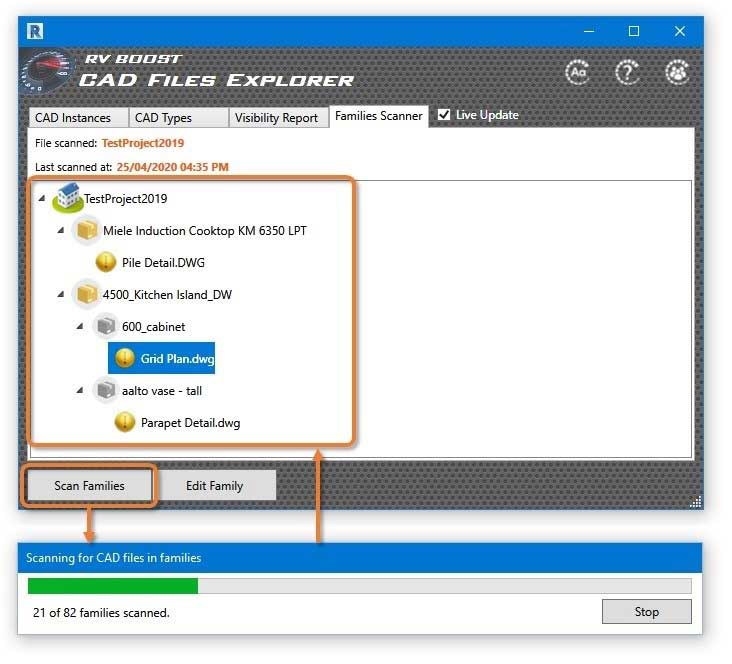Screen dimensions: 732x664
Task: Click the Edit Family button
Action: [214, 486]
